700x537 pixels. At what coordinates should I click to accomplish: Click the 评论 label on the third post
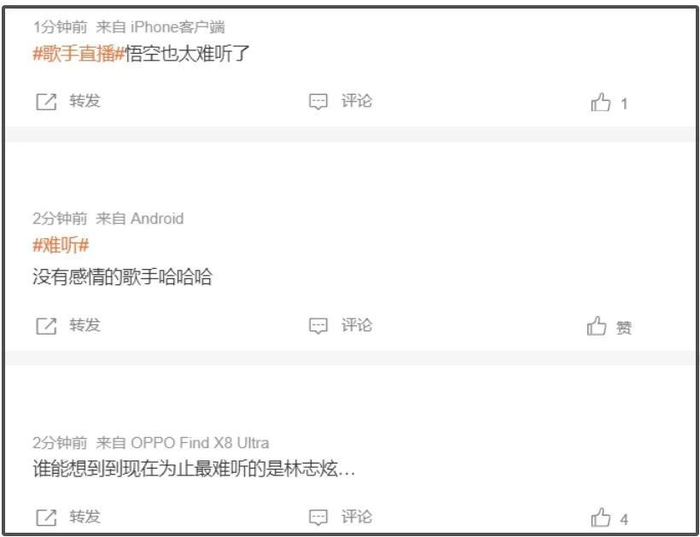[357, 516]
